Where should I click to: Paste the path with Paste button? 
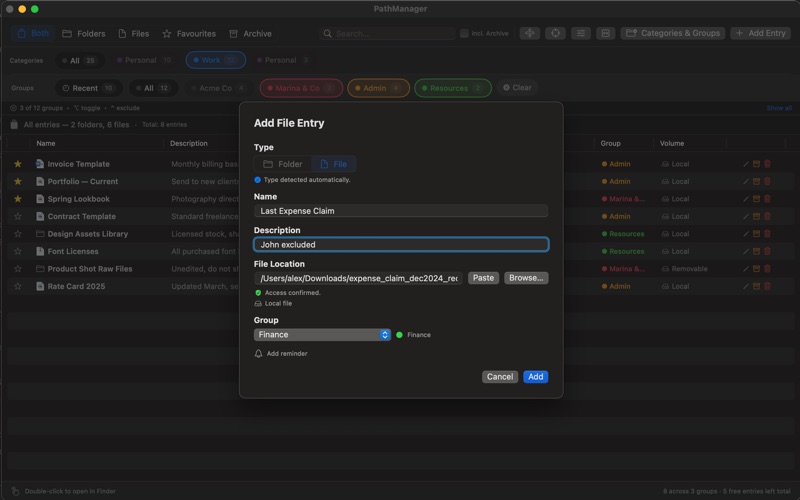click(483, 278)
